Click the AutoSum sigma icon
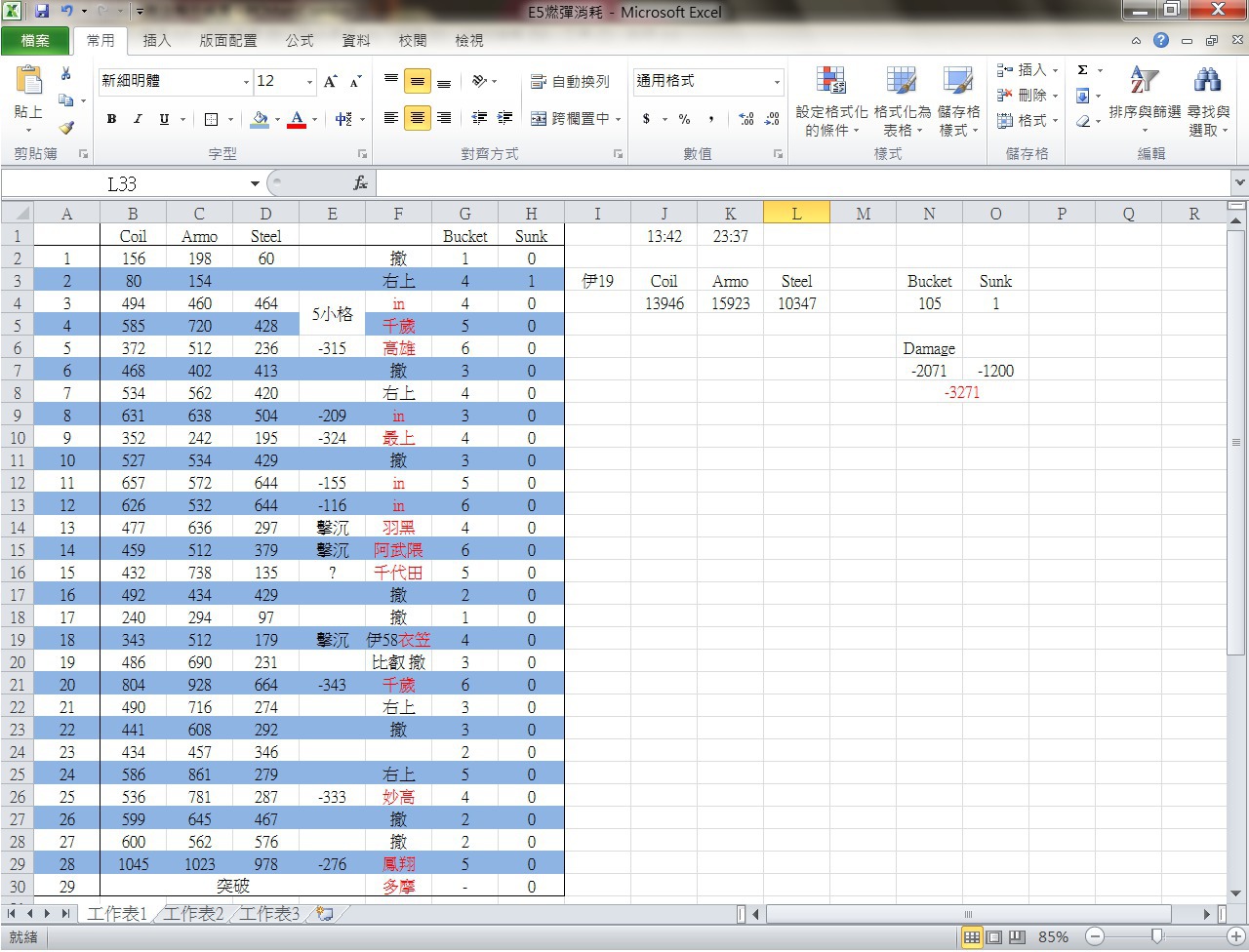 (1082, 70)
